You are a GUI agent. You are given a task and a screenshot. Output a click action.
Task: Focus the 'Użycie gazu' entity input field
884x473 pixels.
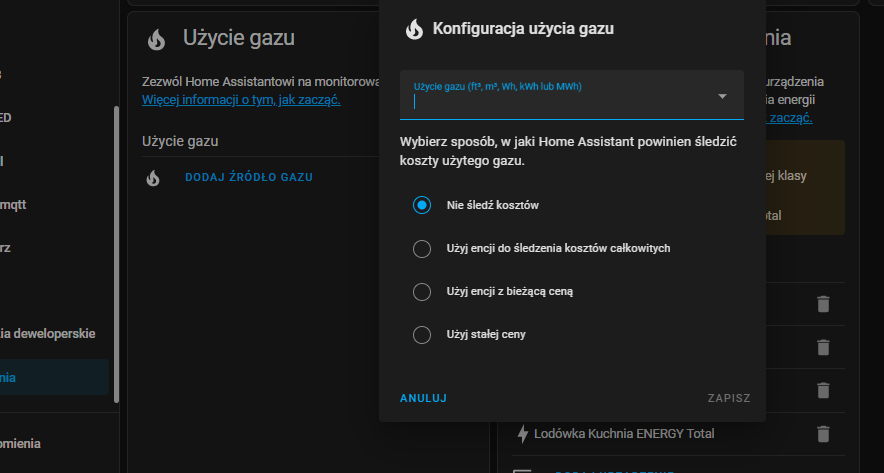click(x=572, y=95)
